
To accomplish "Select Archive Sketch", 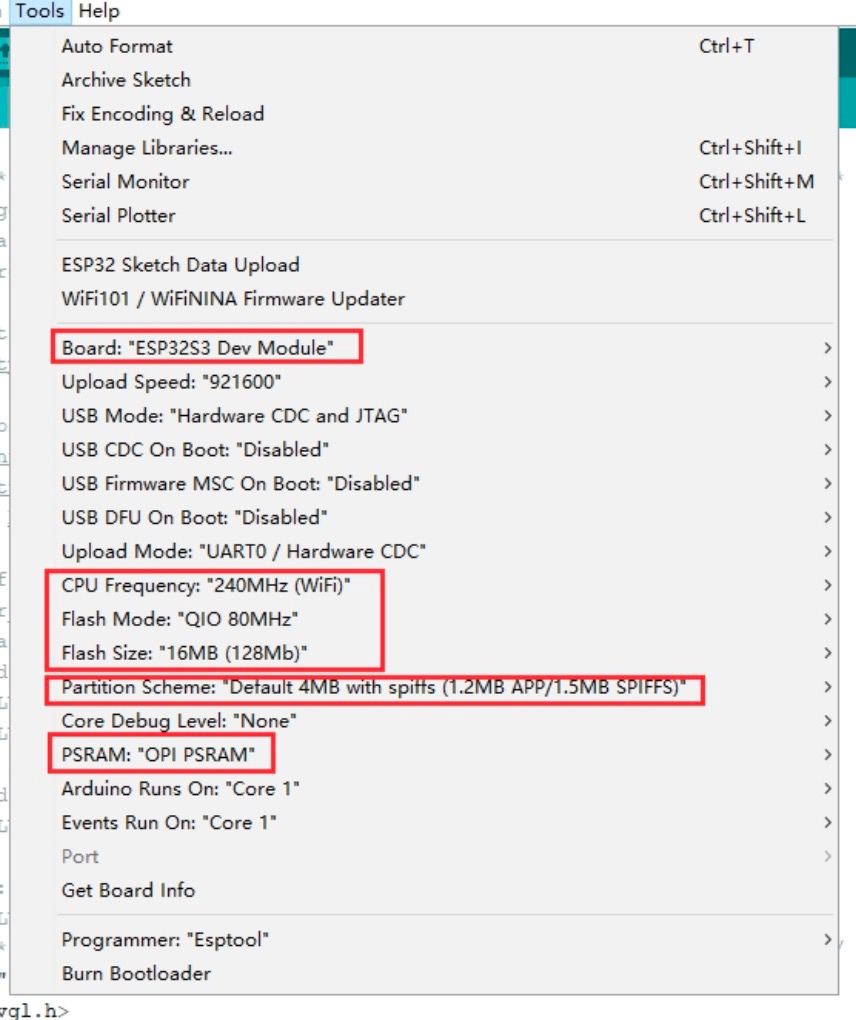I will 424,80.
